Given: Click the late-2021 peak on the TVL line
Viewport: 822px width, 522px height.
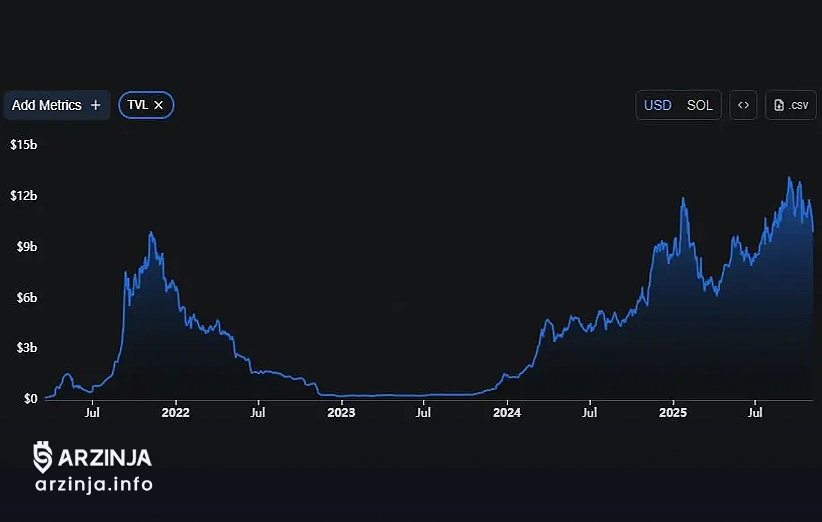Looking at the screenshot, I should (x=151, y=233).
